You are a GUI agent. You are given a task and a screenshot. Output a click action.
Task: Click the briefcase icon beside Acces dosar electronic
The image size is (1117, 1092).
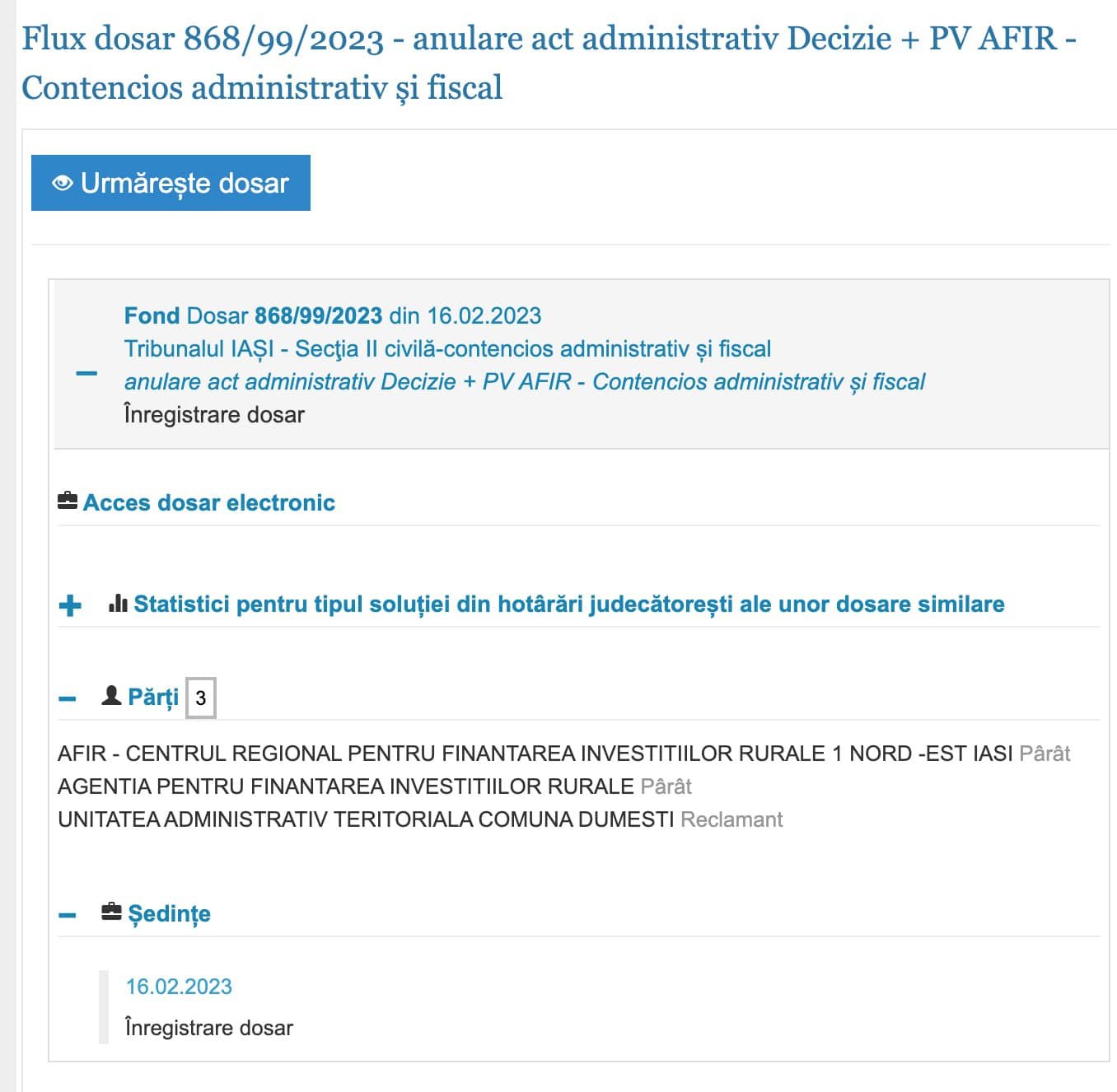coord(68,501)
